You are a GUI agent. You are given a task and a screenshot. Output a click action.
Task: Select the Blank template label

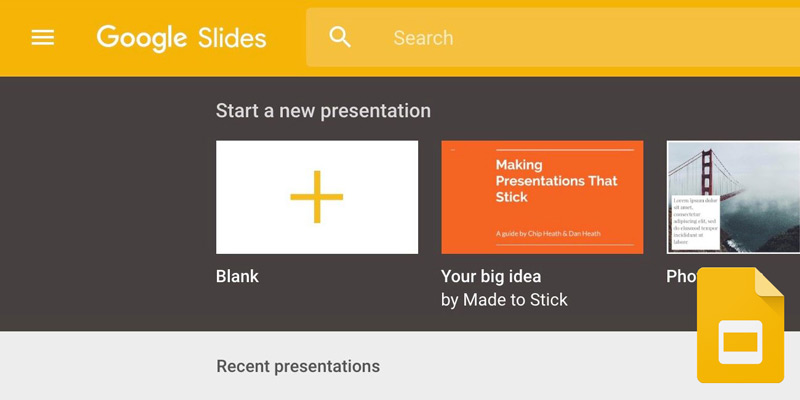(x=237, y=276)
